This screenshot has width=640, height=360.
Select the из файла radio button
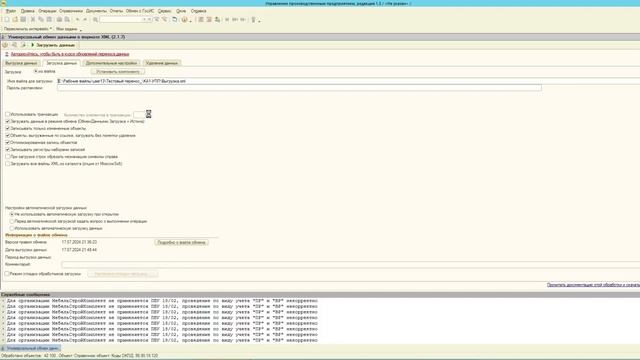point(36,71)
